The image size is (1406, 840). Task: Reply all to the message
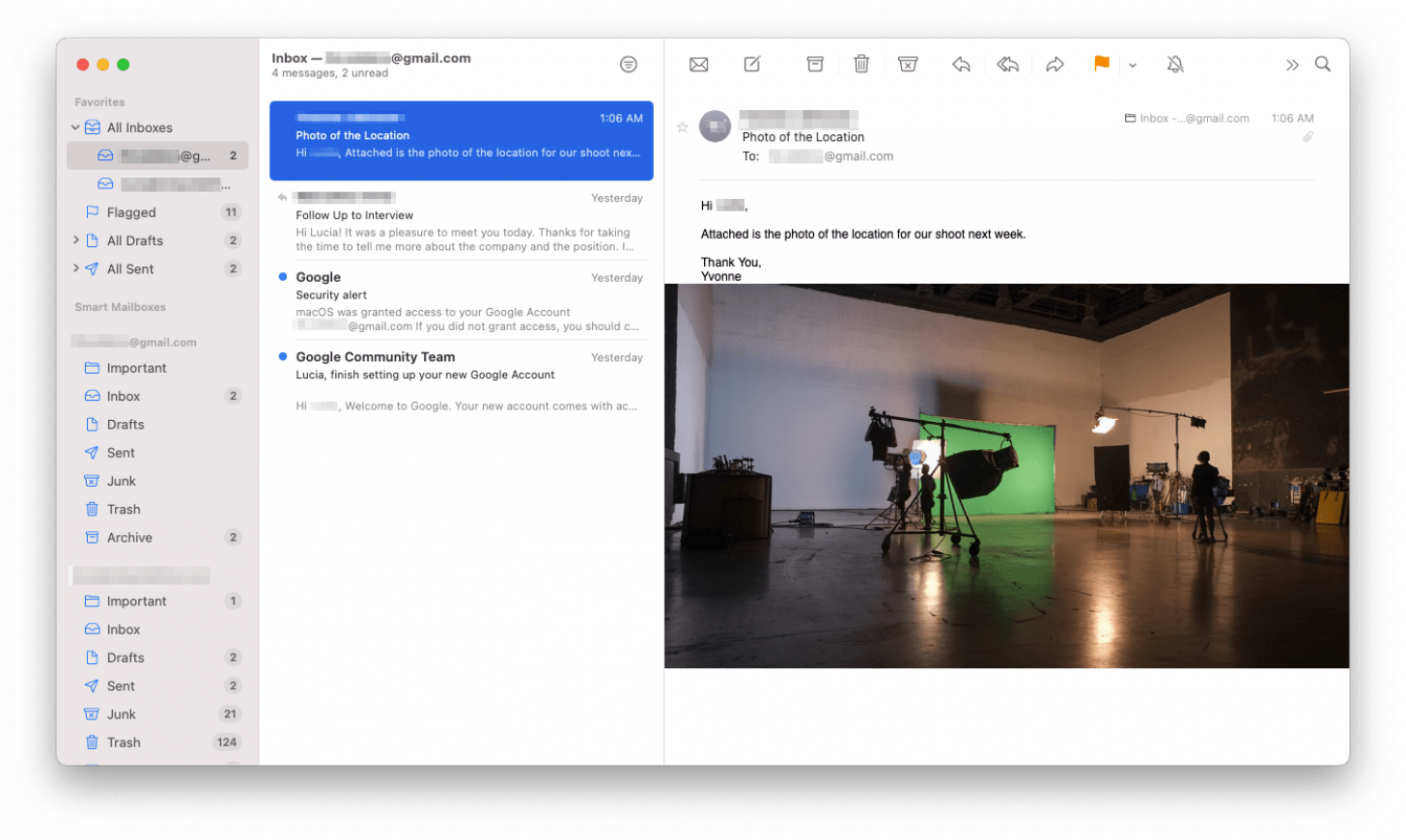(1007, 65)
